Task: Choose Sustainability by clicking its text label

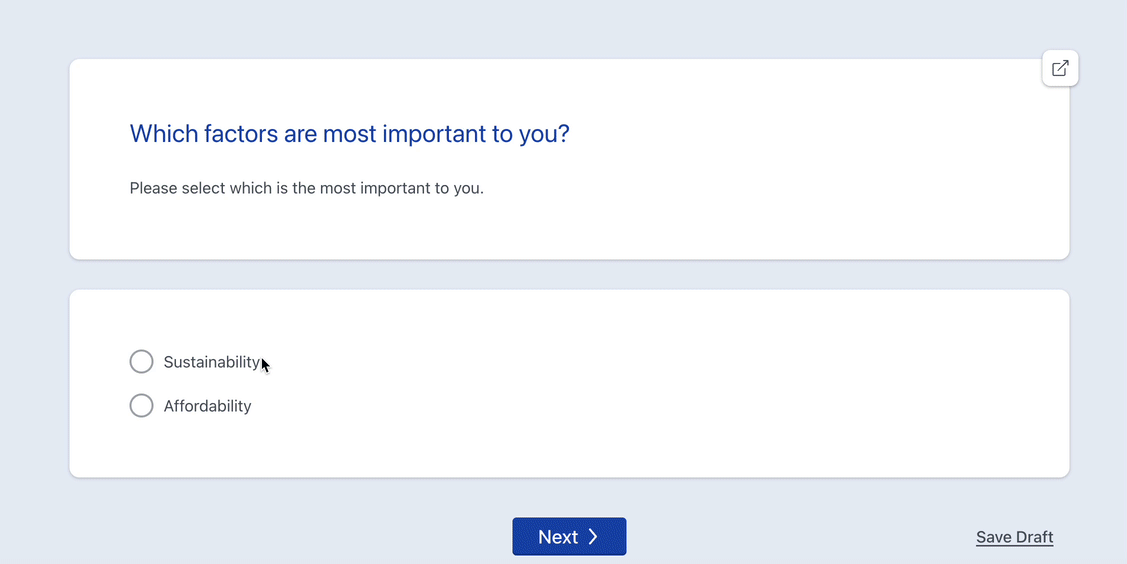Action: click(212, 362)
